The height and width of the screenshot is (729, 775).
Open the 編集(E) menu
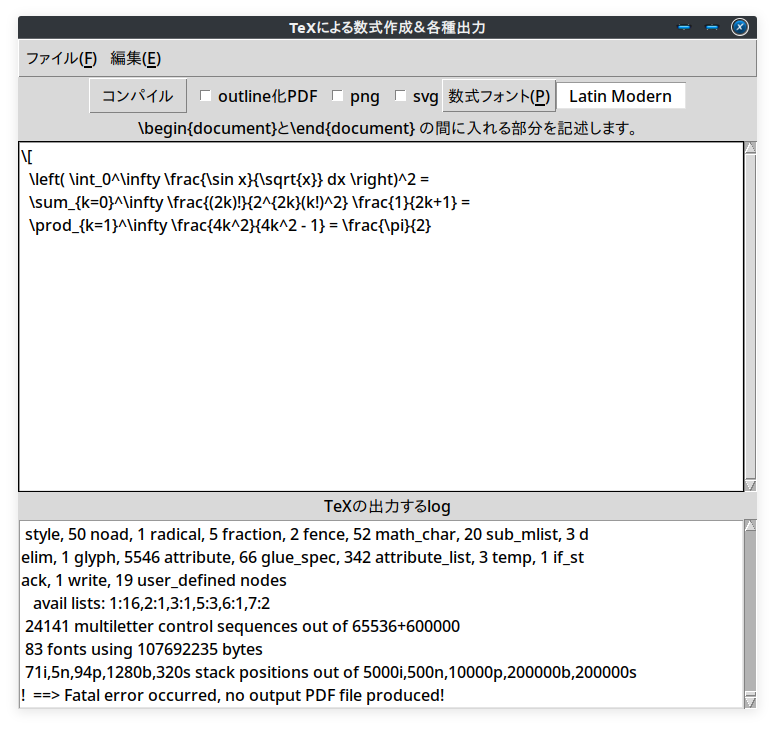(135, 58)
